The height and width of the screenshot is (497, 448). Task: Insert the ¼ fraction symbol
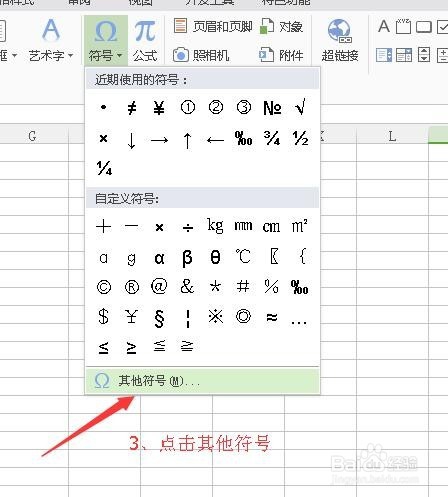click(104, 168)
